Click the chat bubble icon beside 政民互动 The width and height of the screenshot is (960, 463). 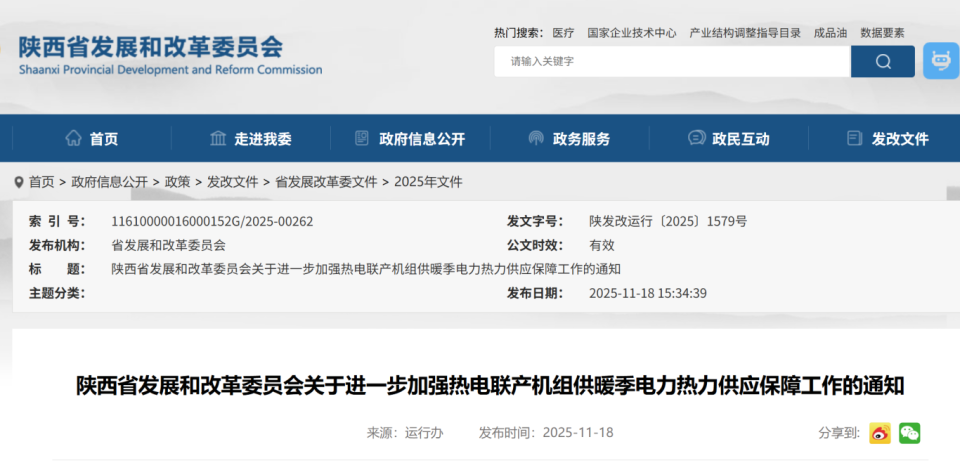pos(696,138)
